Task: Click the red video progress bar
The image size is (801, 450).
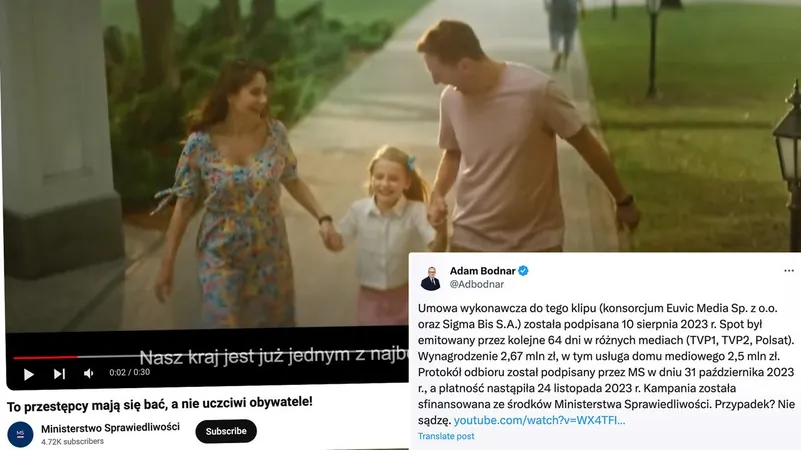Action: [45, 357]
